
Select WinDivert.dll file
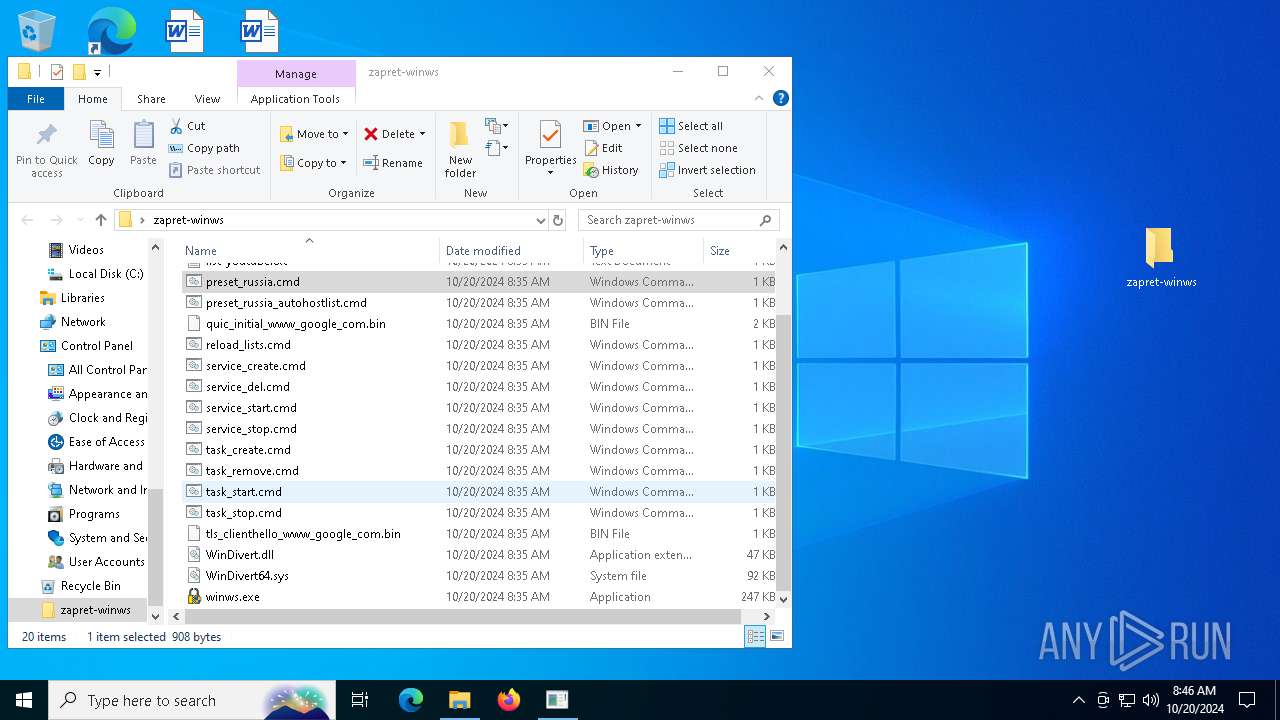[239, 555]
